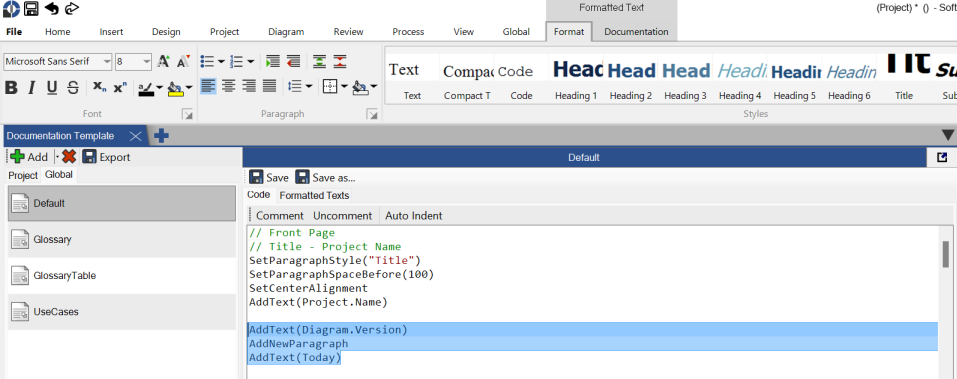Select the GlossaryTable template

122,275
